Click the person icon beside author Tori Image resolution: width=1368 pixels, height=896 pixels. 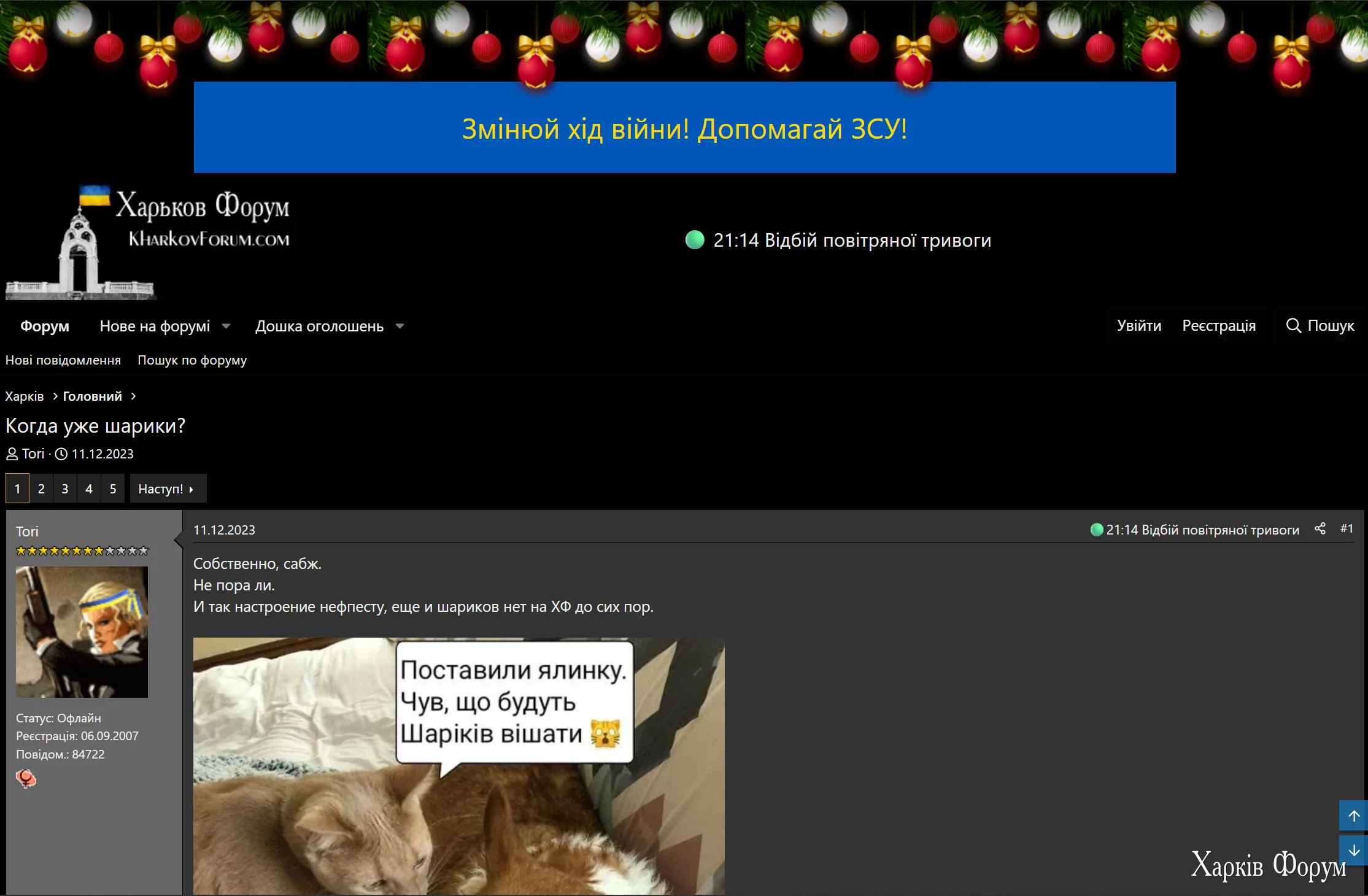[12, 454]
